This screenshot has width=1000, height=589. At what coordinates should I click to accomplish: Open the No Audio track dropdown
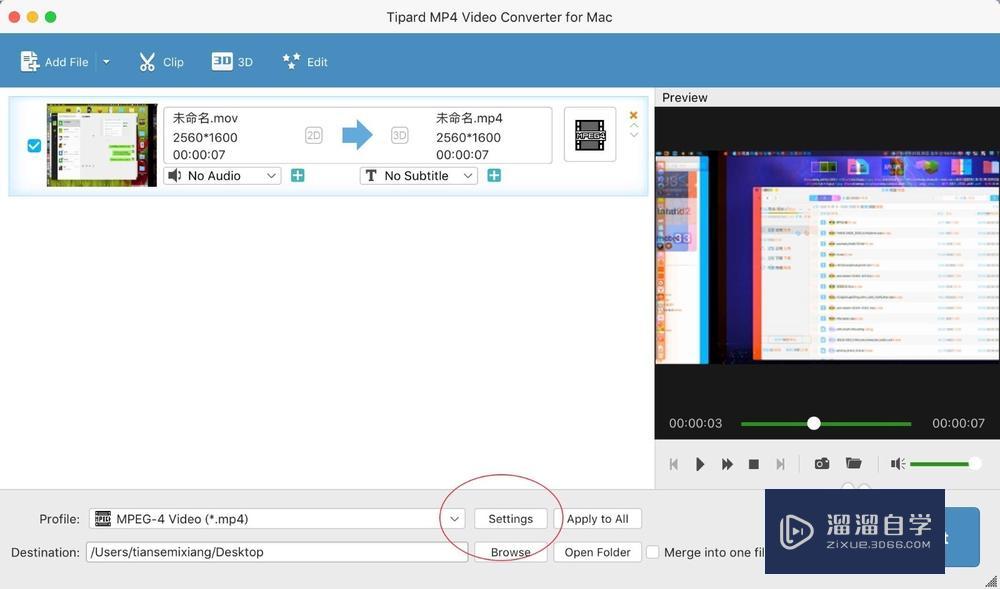[x=223, y=175]
